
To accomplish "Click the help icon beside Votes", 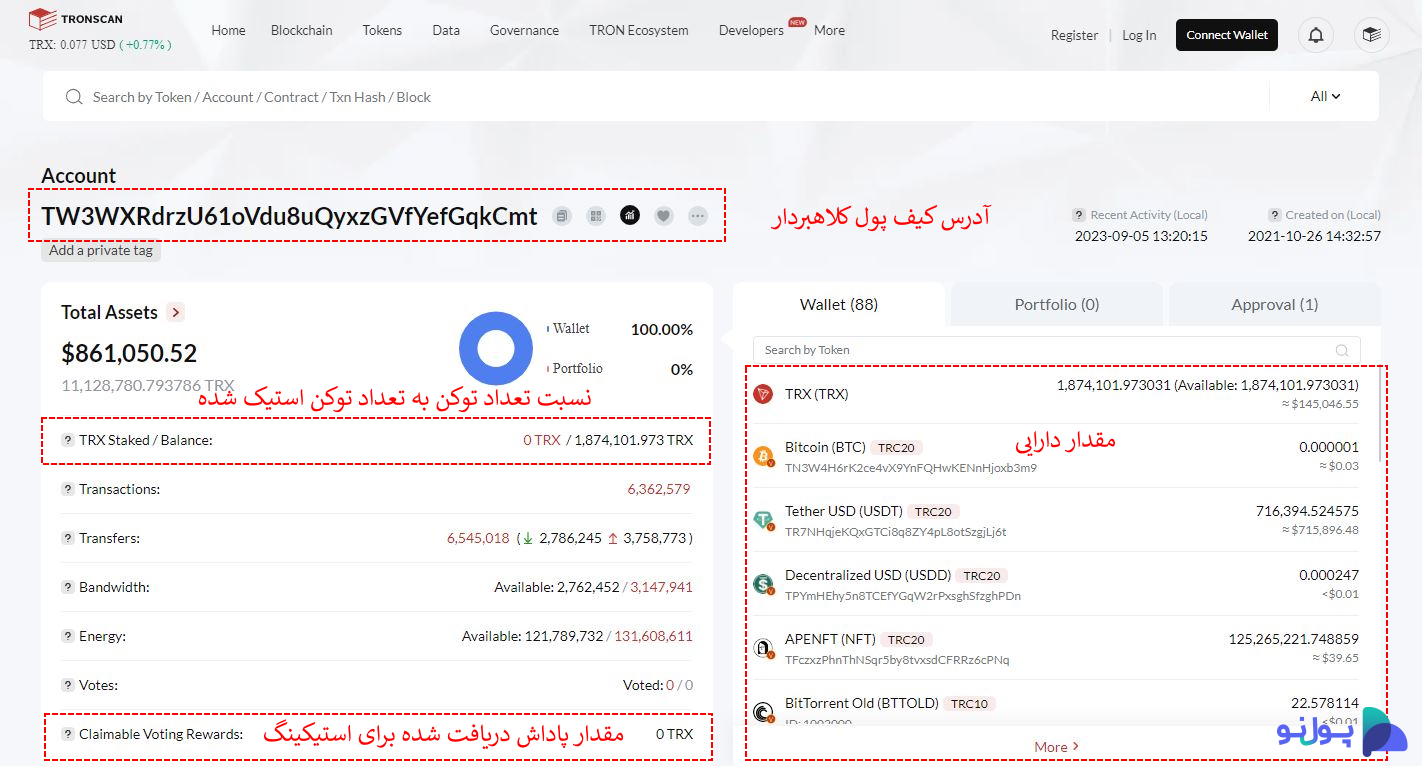I will pyautogui.click(x=68, y=685).
